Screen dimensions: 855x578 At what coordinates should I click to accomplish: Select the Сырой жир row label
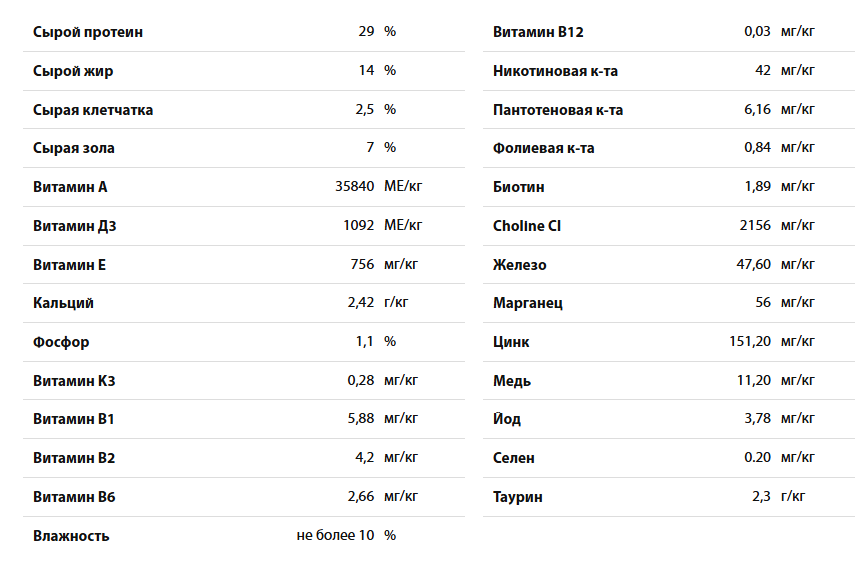[x=73, y=71]
